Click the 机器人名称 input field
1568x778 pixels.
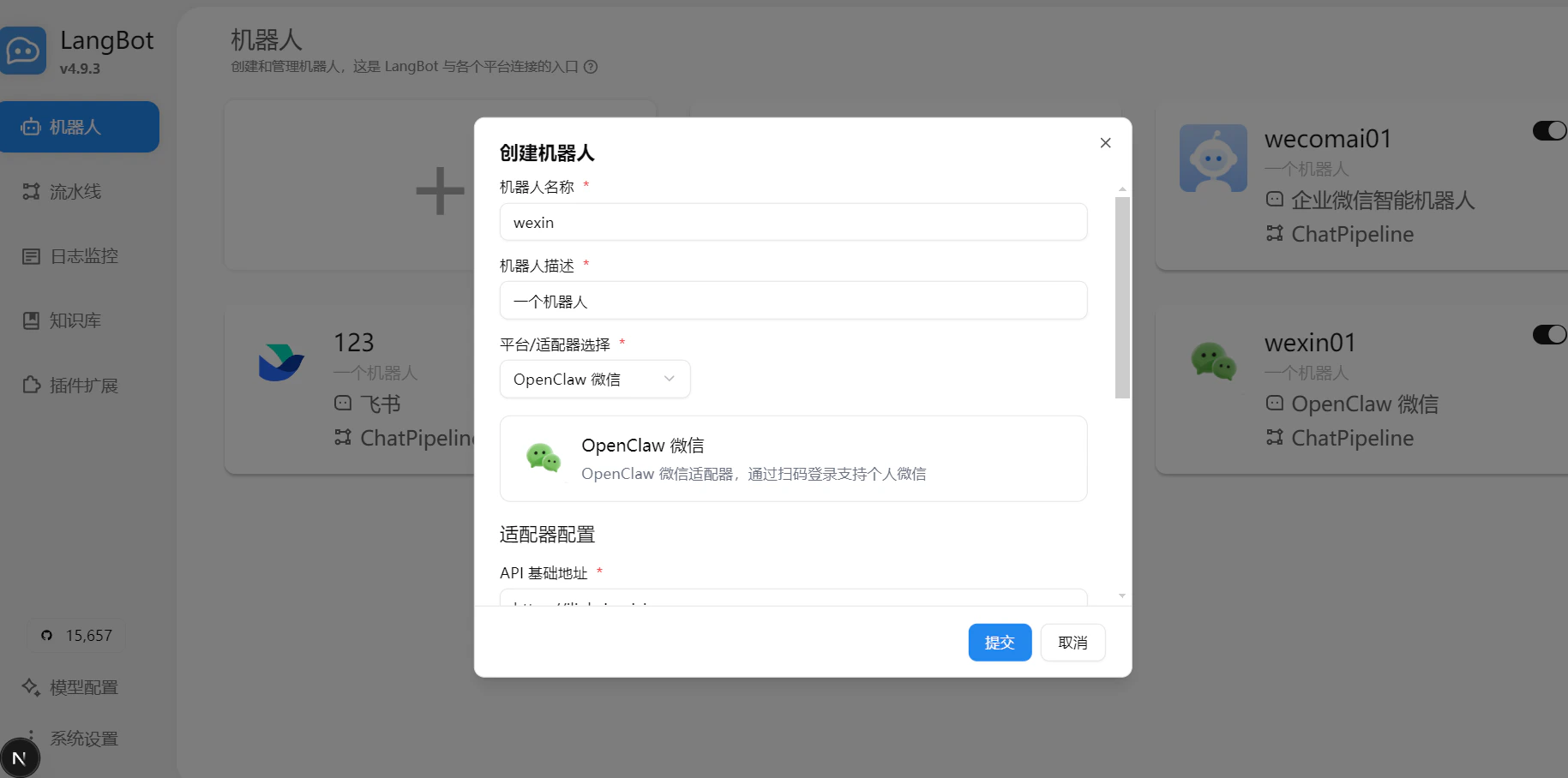tap(793, 222)
